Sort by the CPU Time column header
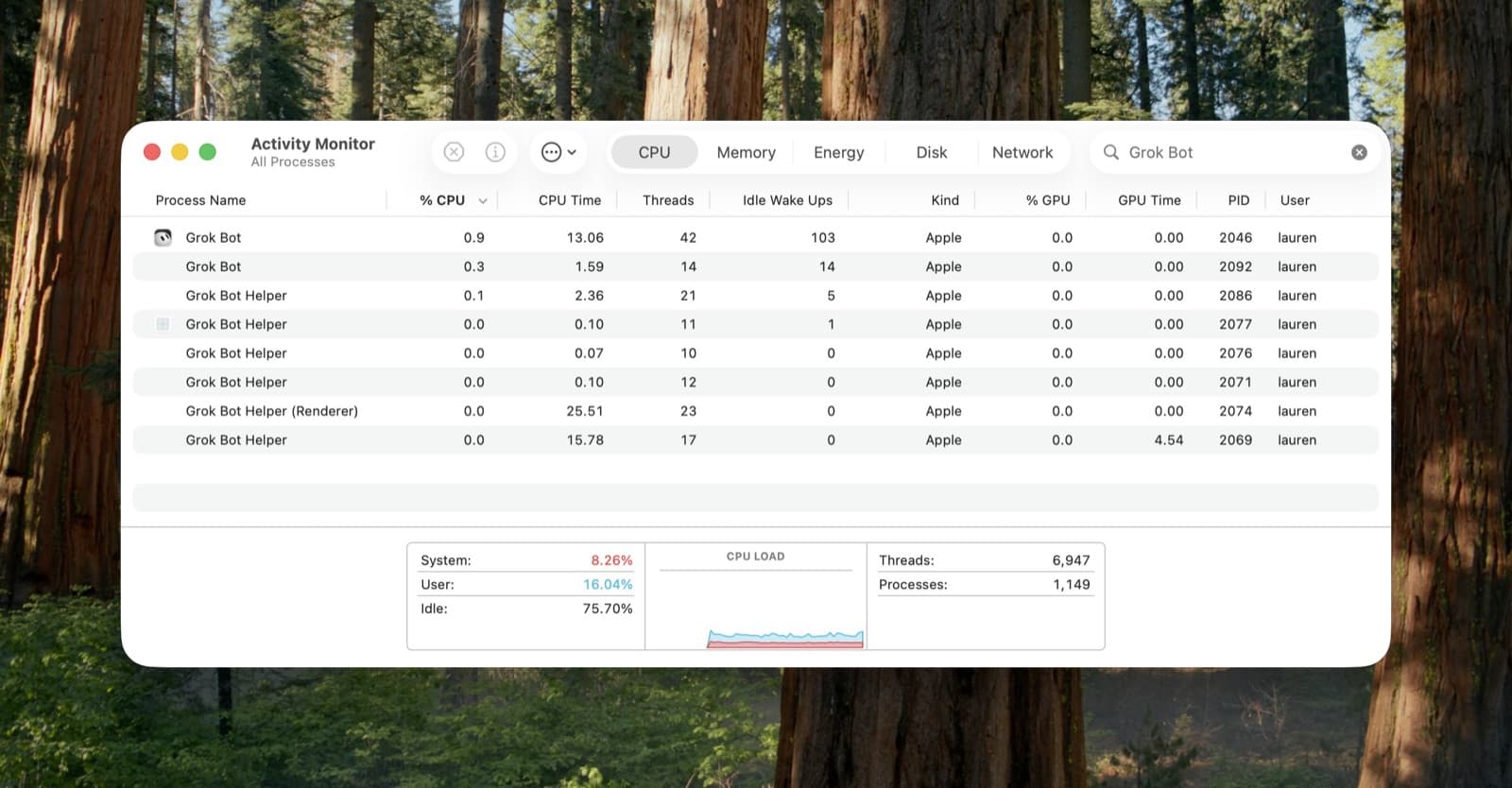The image size is (1512, 788). click(569, 200)
